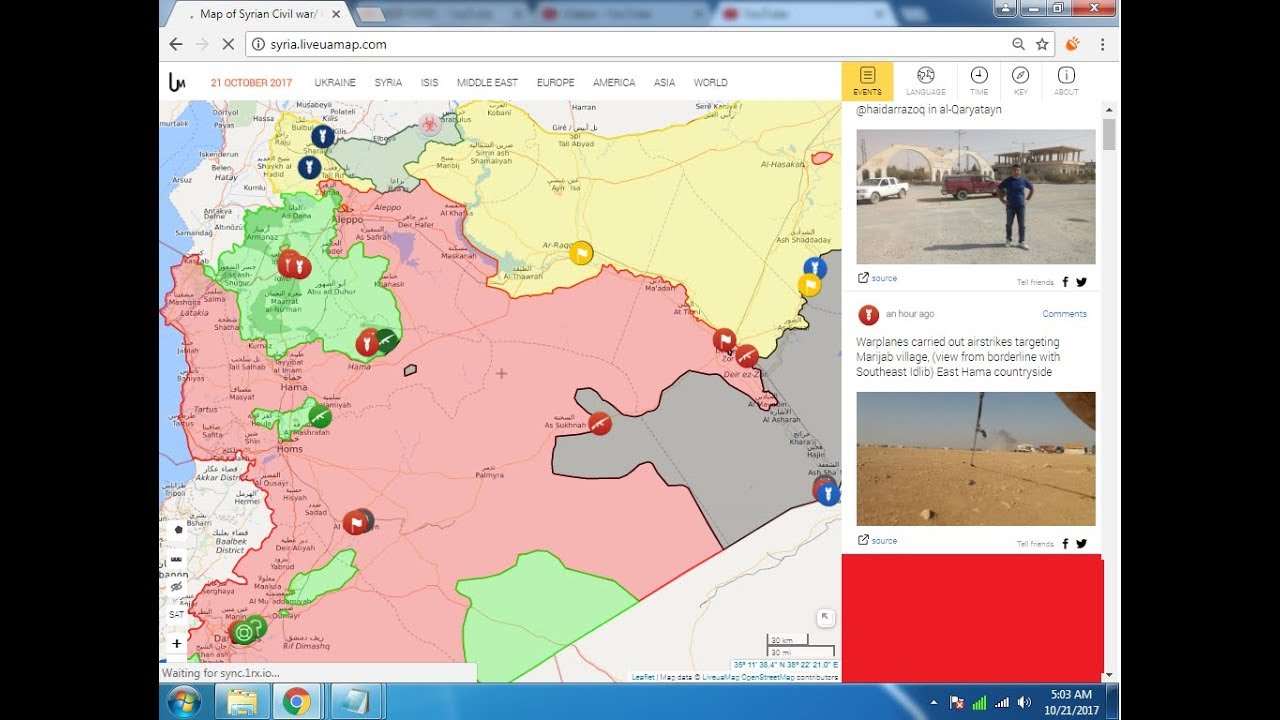This screenshot has width=1280, height=720.
Task: Share Marijab airstrike event on Facebook
Action: tap(1065, 544)
